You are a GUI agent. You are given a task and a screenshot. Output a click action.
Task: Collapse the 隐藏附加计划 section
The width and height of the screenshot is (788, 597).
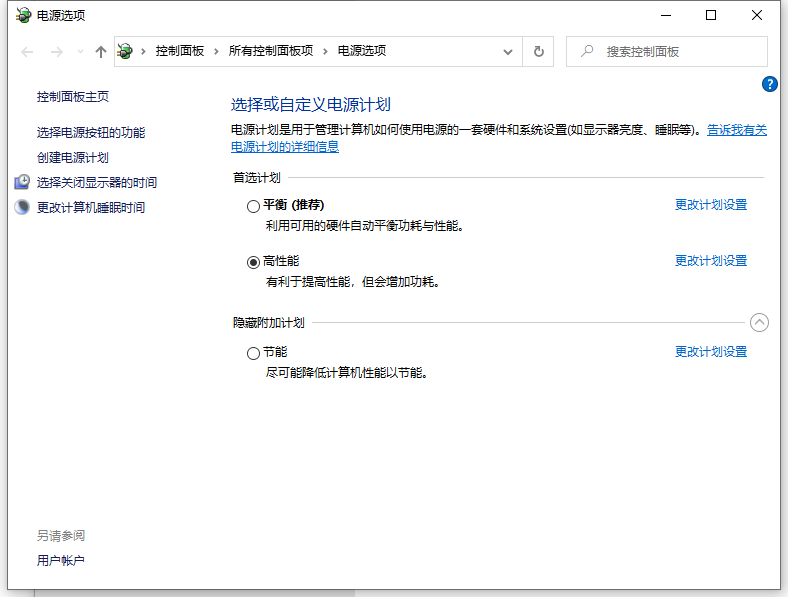[759, 322]
